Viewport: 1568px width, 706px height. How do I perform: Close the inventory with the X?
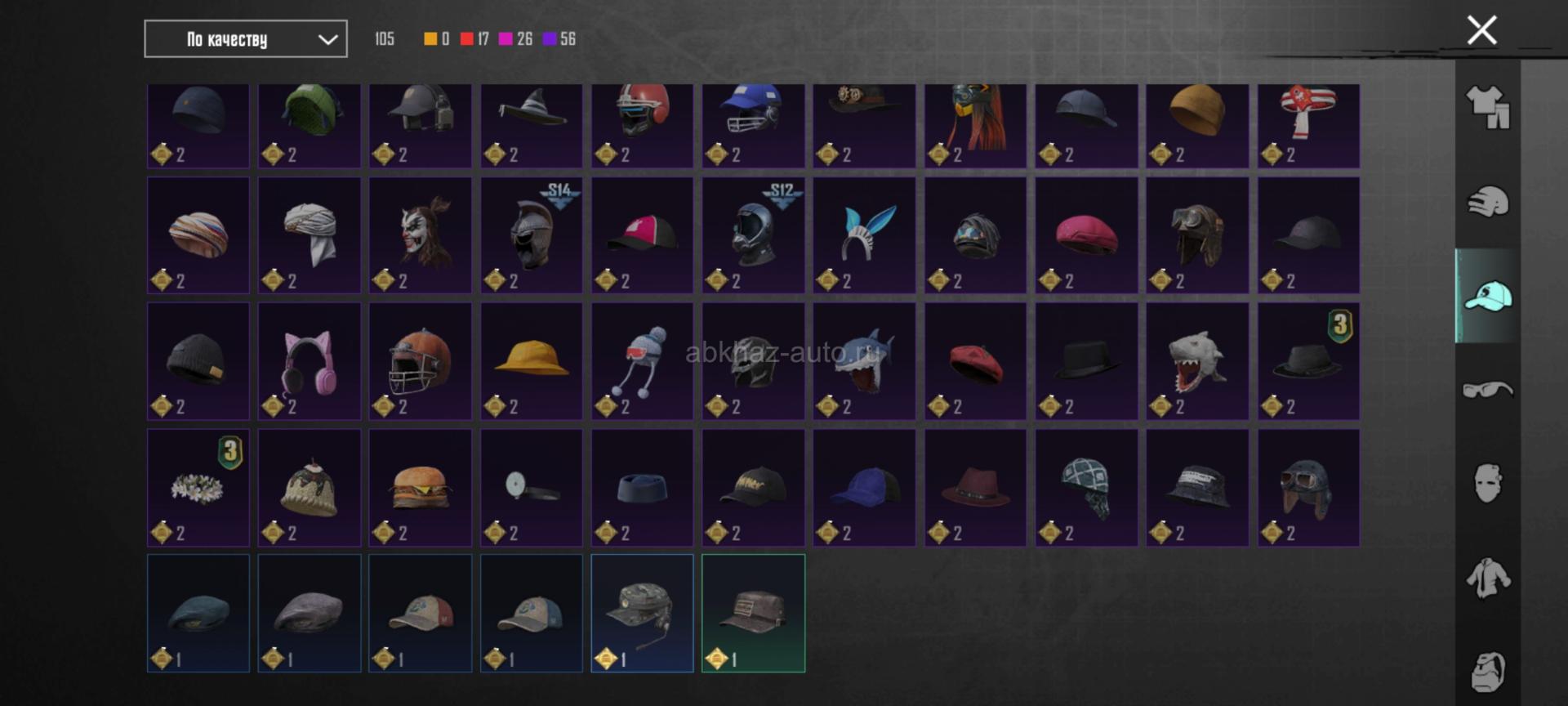pyautogui.click(x=1481, y=30)
